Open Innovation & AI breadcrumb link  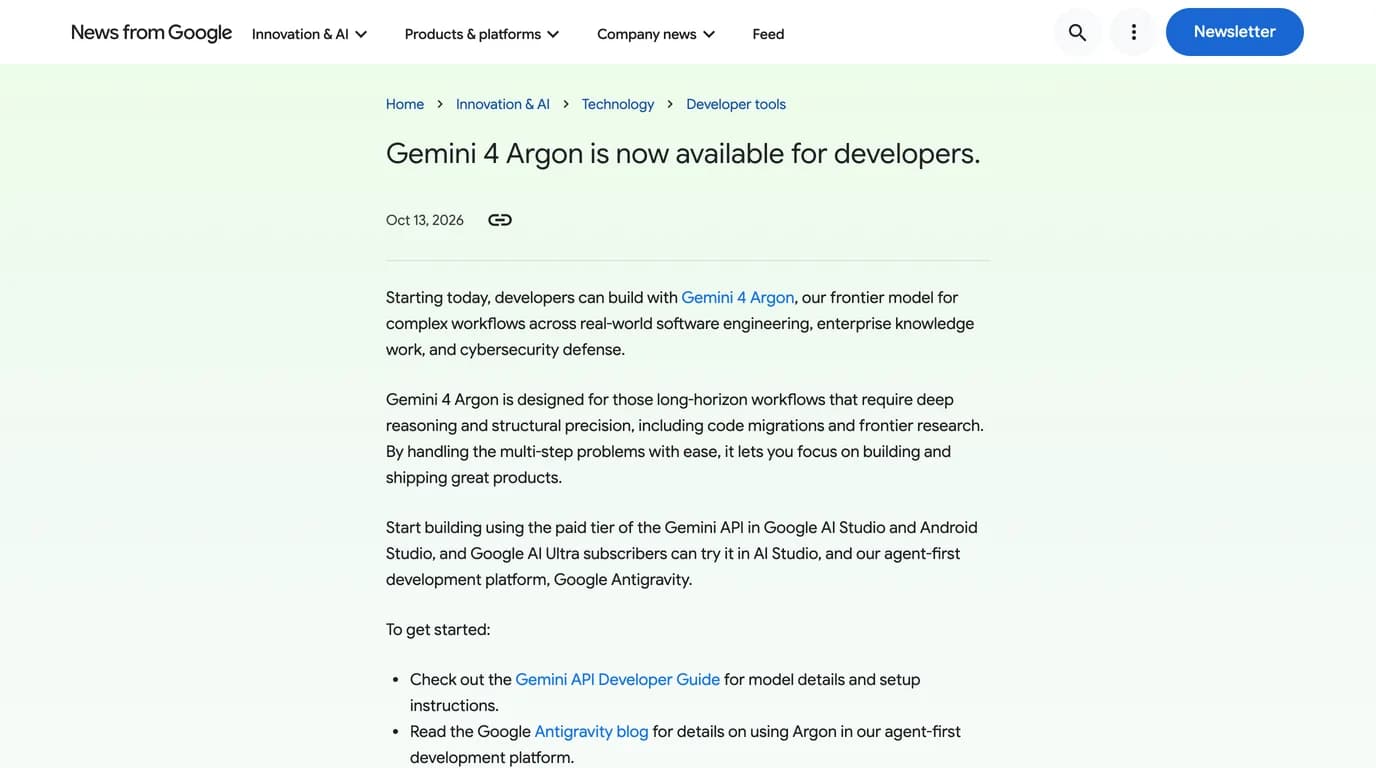click(x=503, y=104)
